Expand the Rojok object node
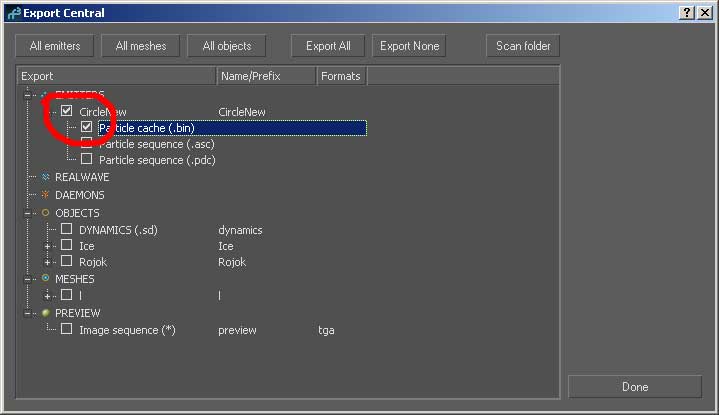 pyautogui.click(x=48, y=262)
